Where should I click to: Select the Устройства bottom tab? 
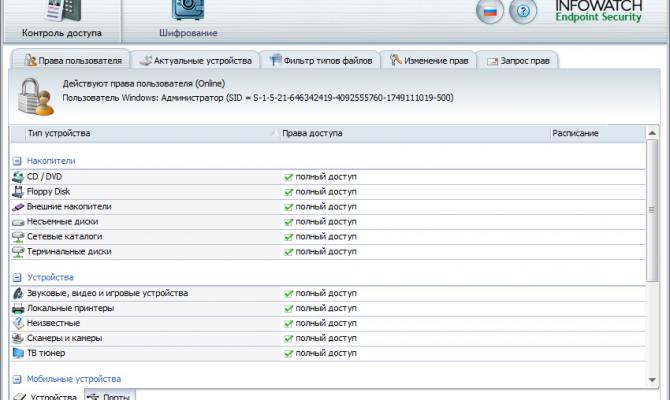point(46,396)
